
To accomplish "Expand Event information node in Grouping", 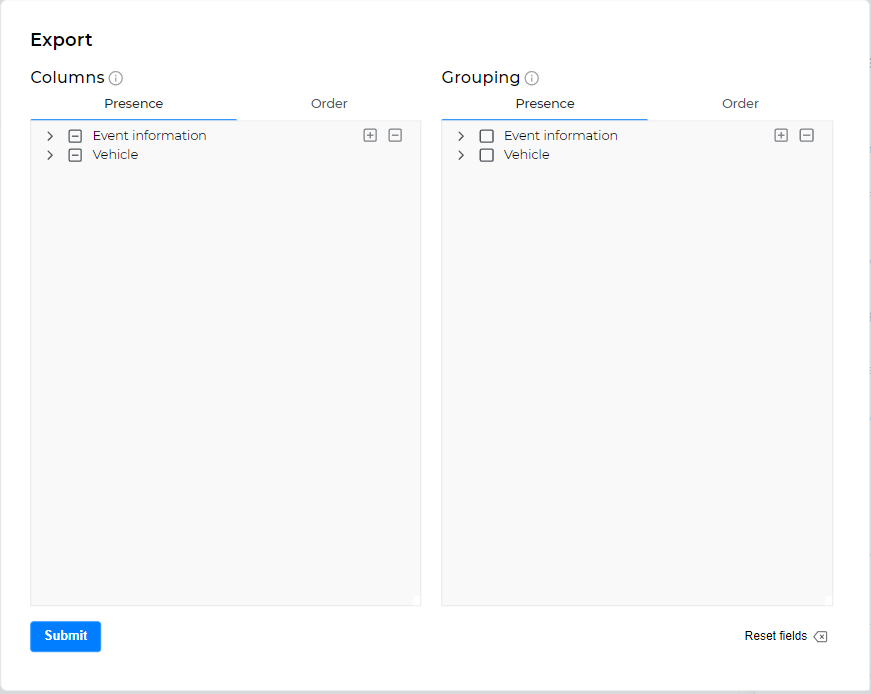I will (461, 136).
